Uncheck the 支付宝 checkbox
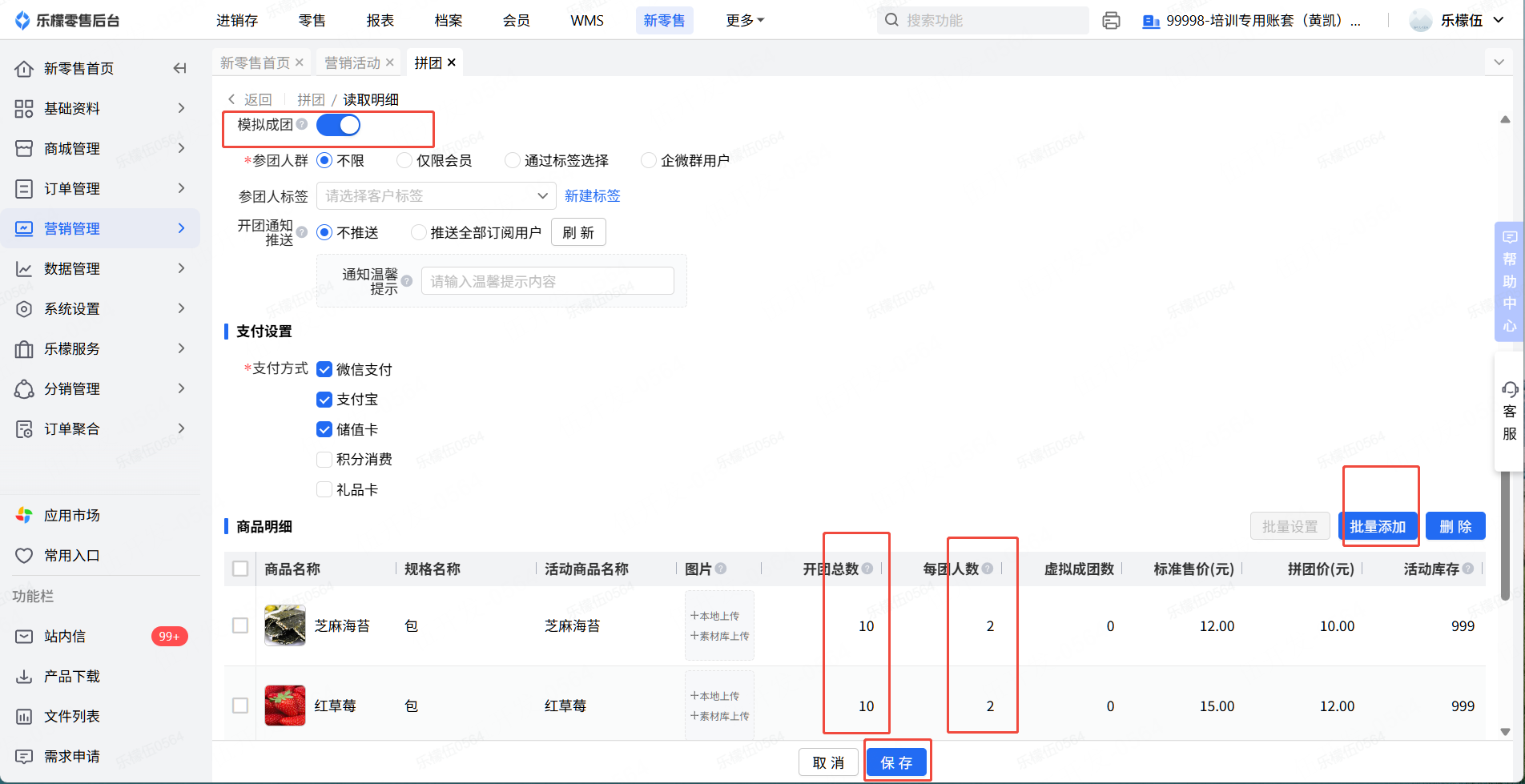The width and height of the screenshot is (1525, 784). (x=324, y=400)
